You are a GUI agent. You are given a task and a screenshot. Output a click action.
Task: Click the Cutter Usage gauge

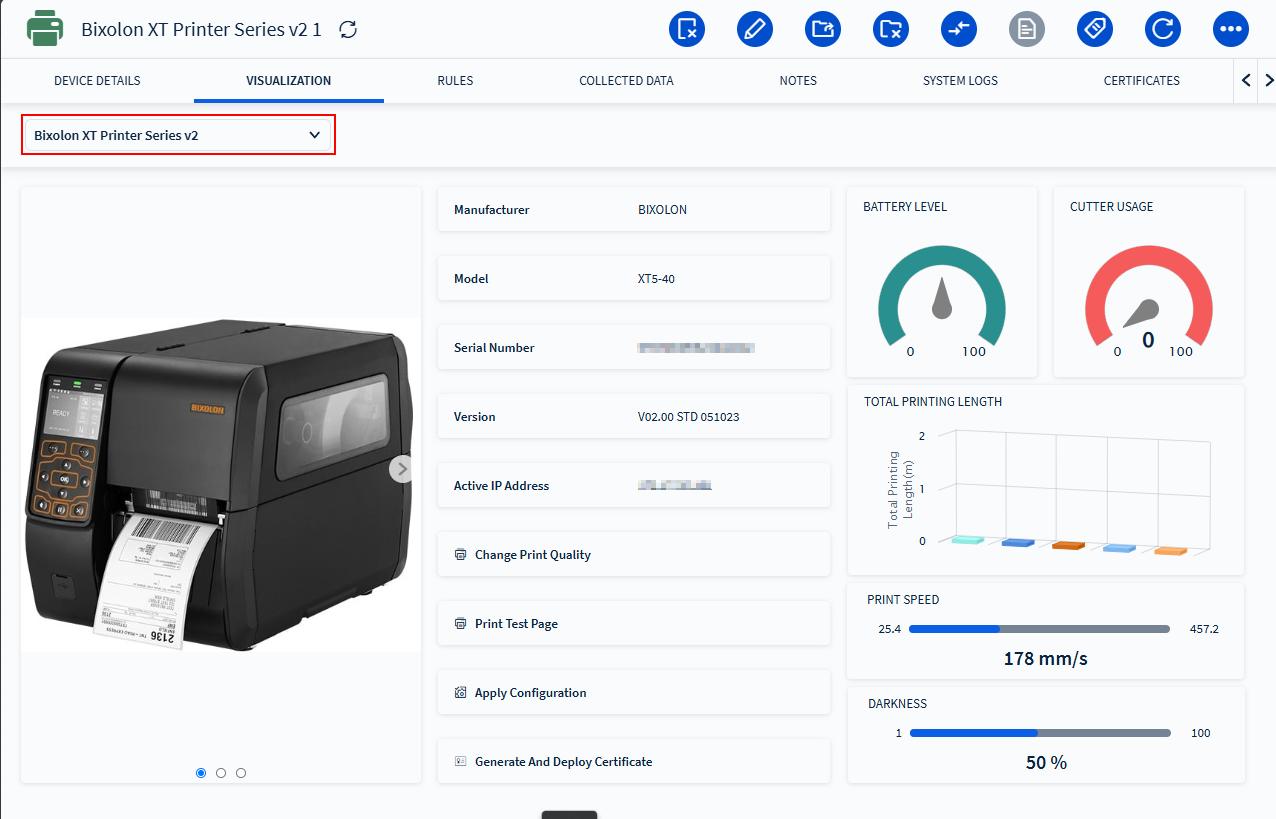[1149, 298]
